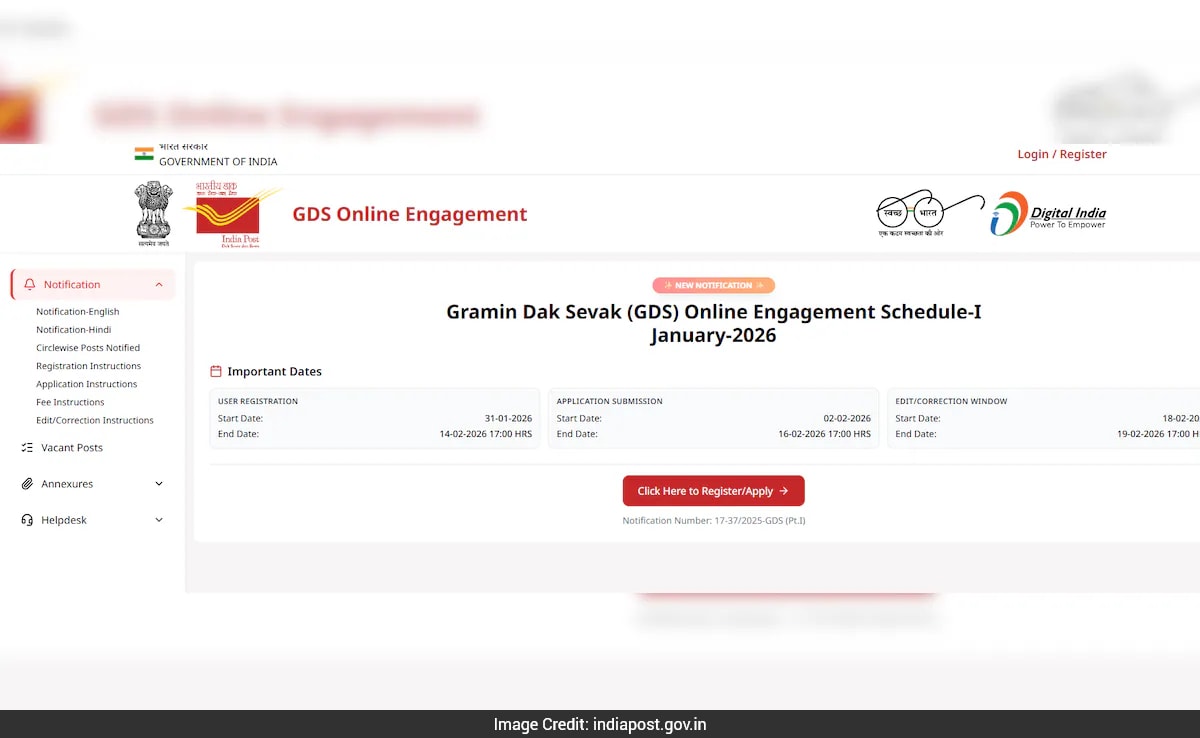Click the Indian flag icon
This screenshot has width=1200, height=738.
[x=144, y=154]
